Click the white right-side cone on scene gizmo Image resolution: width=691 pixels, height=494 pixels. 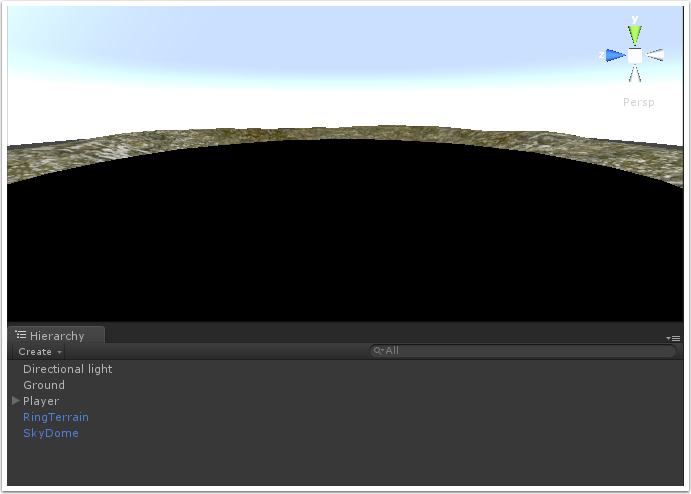[x=654, y=55]
